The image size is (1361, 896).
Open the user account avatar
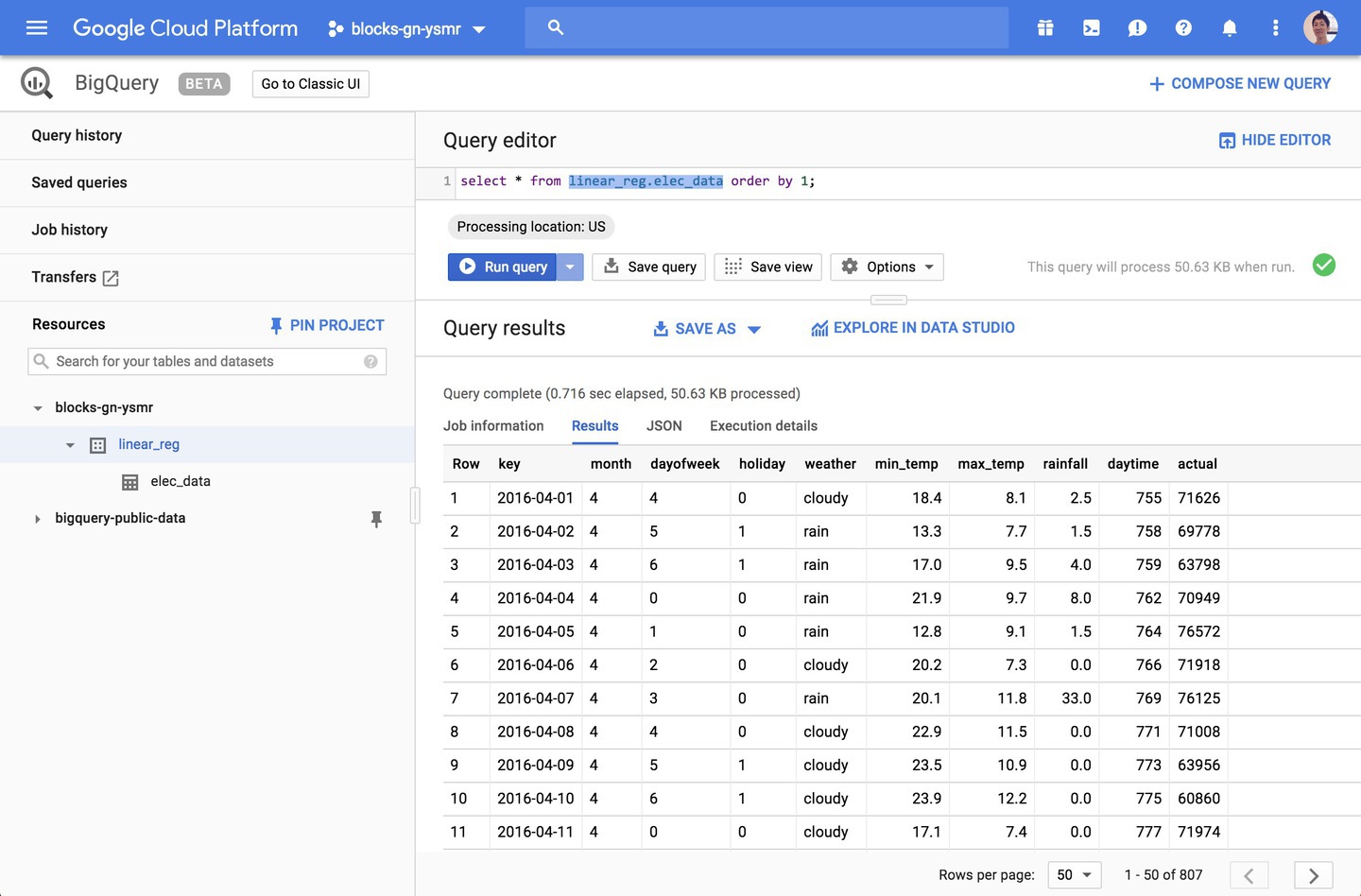[x=1320, y=27]
